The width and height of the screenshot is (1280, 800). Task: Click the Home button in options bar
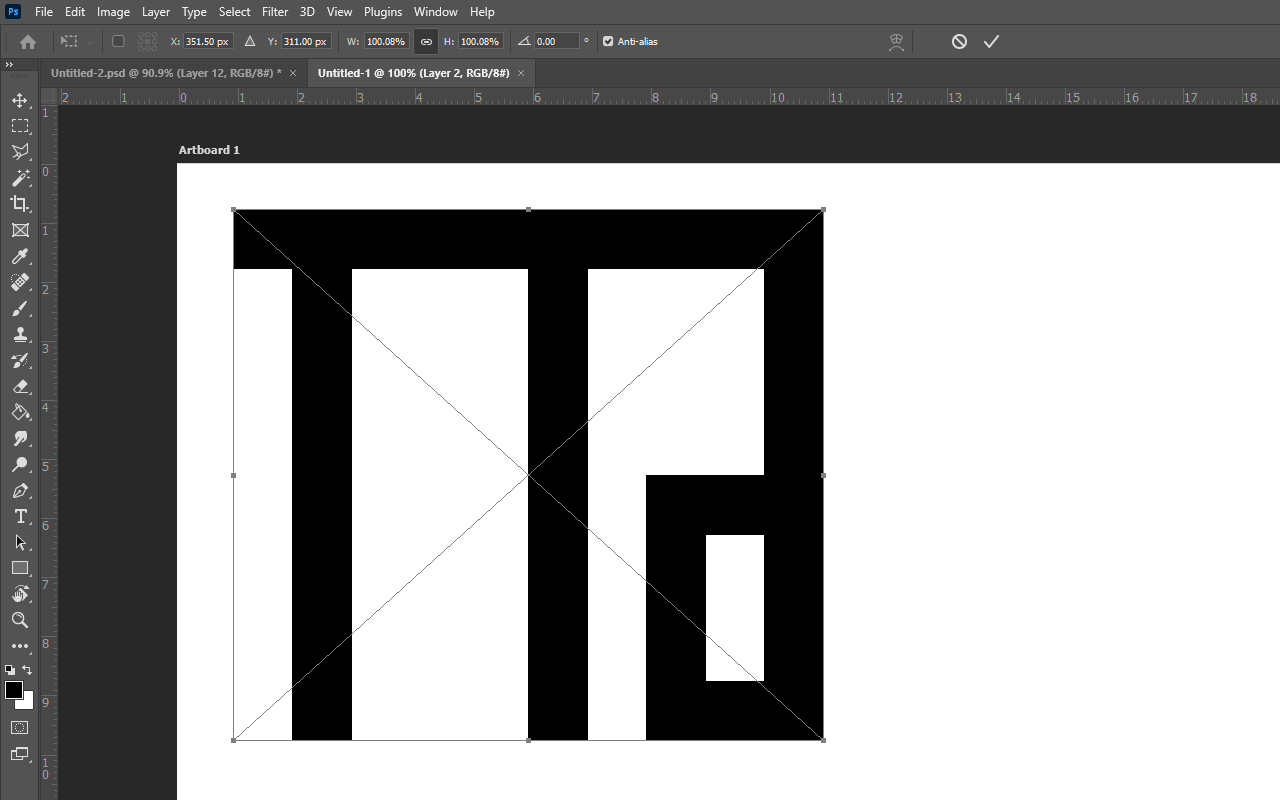[28, 42]
